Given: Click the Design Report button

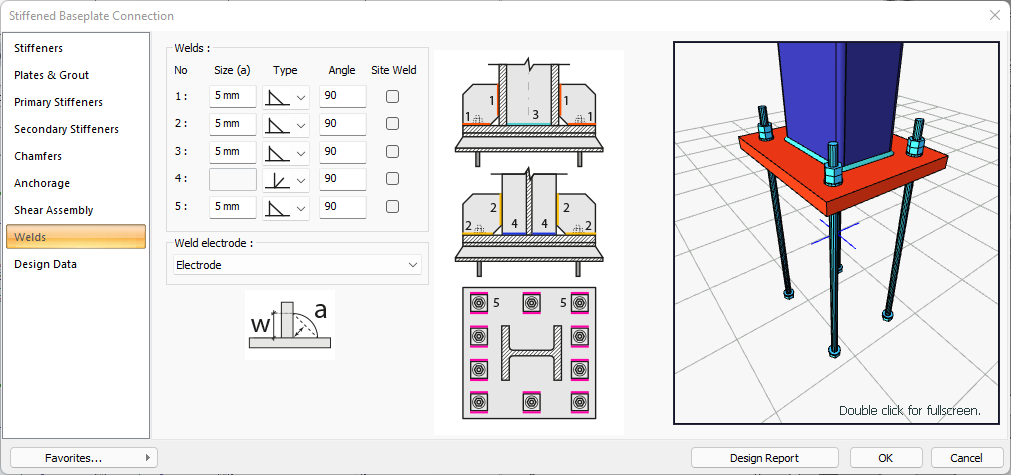Looking at the screenshot, I should pos(764,458).
